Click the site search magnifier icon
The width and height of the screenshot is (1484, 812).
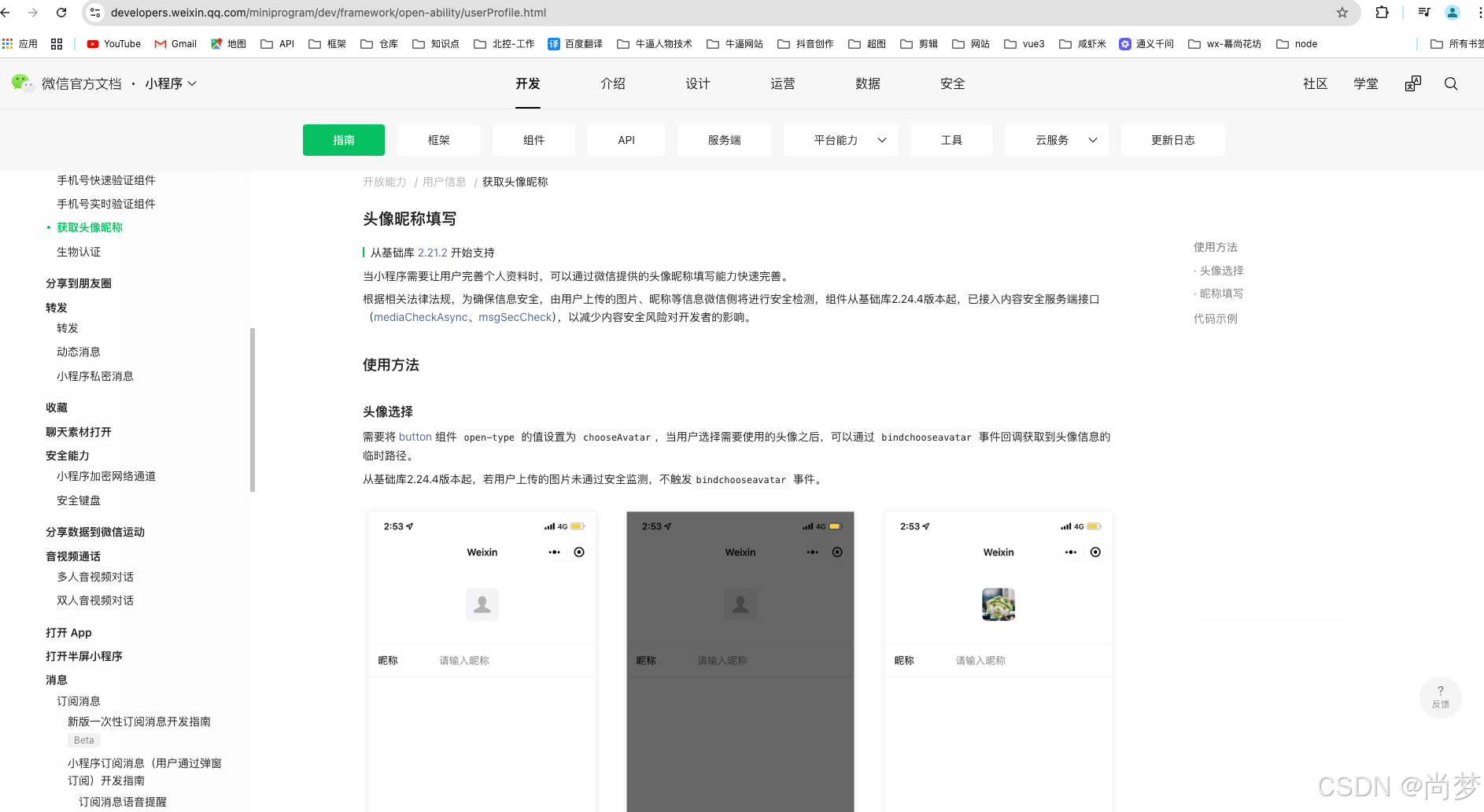tap(1451, 83)
